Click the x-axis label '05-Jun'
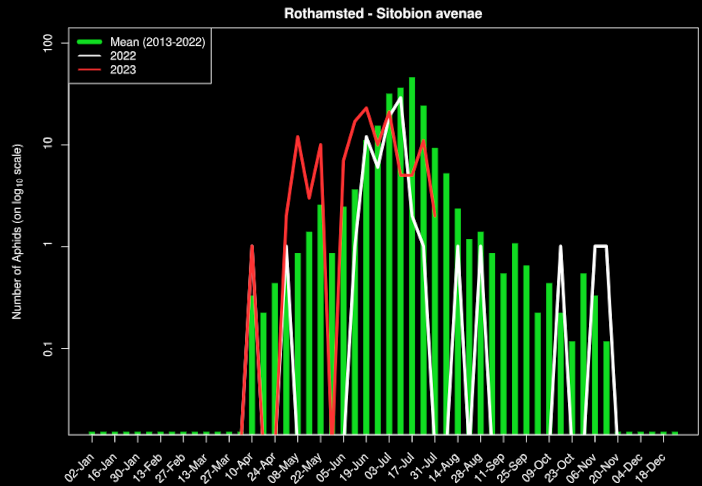The width and height of the screenshot is (702, 486). (331, 467)
